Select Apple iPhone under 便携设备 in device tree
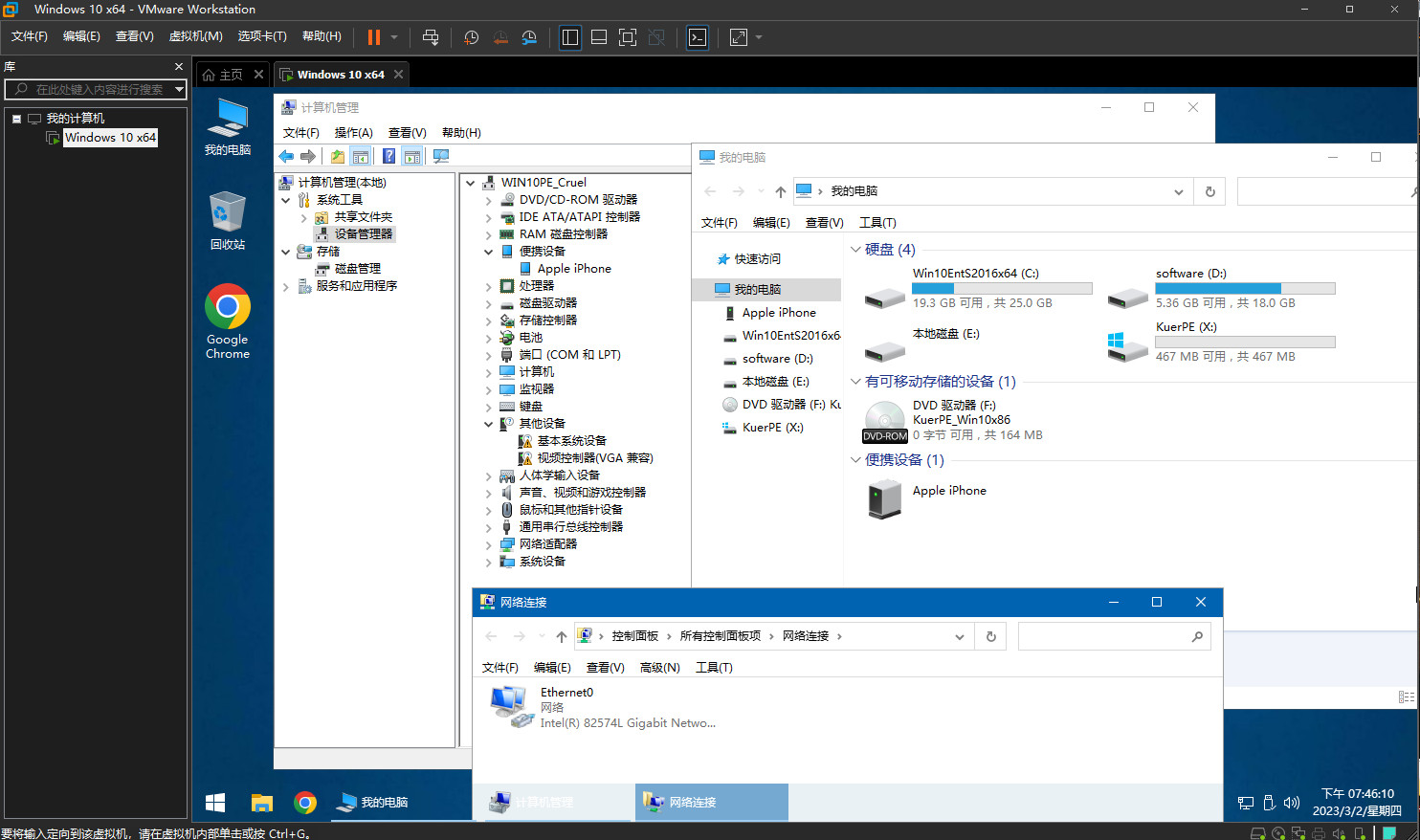This screenshot has height=840, width=1420. point(574,269)
